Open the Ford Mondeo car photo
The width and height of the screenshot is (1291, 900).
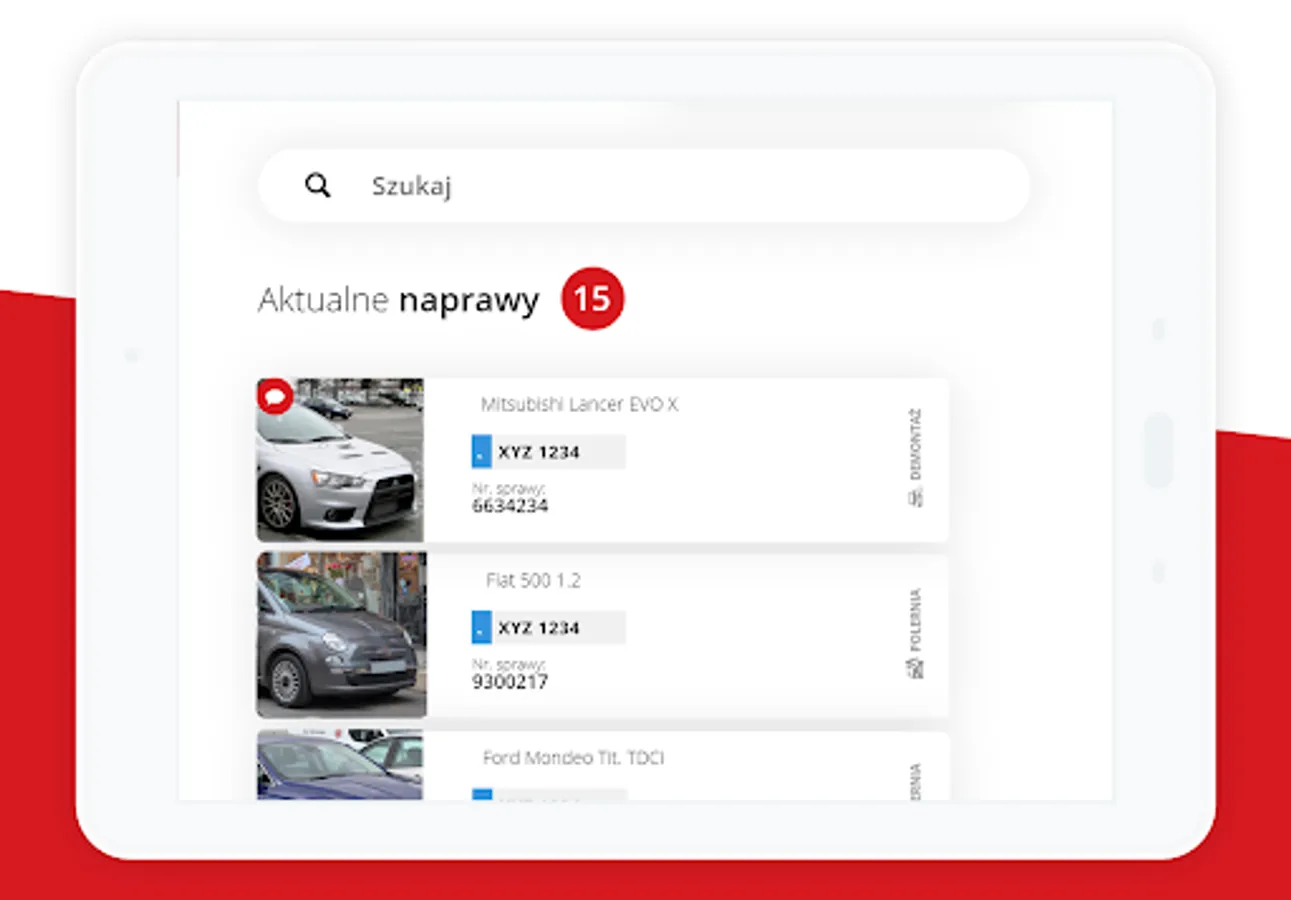(340, 765)
